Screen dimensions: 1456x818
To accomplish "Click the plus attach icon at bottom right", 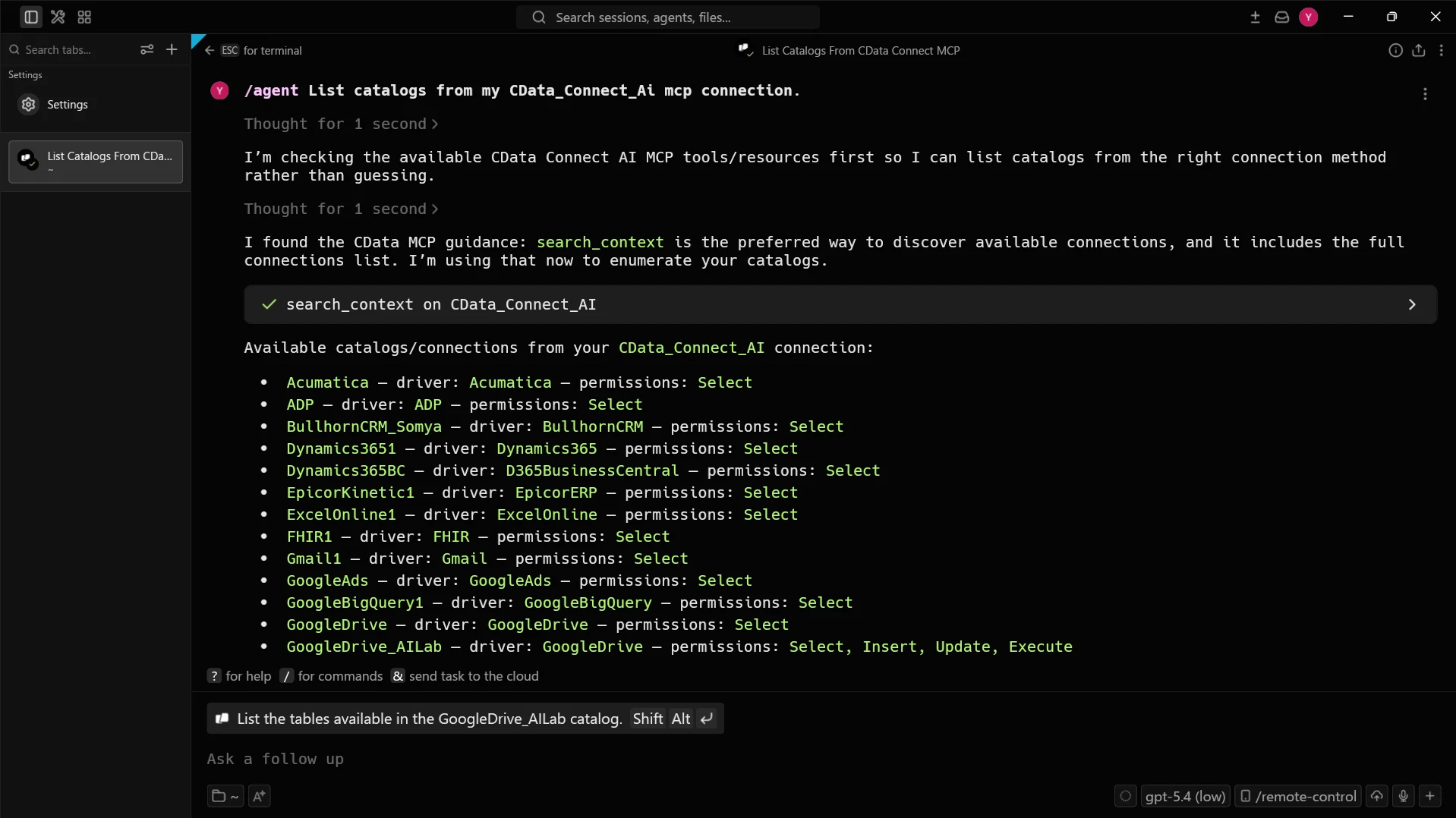I will click(x=1430, y=796).
